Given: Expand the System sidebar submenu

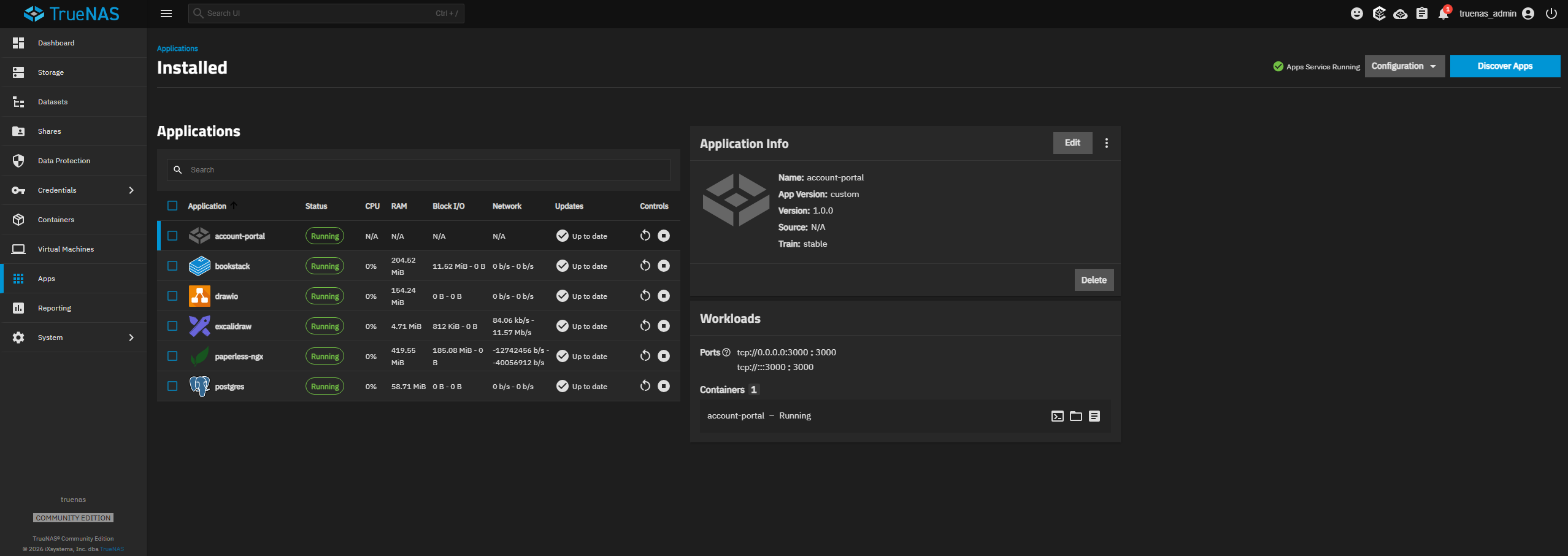Looking at the screenshot, I should point(131,338).
